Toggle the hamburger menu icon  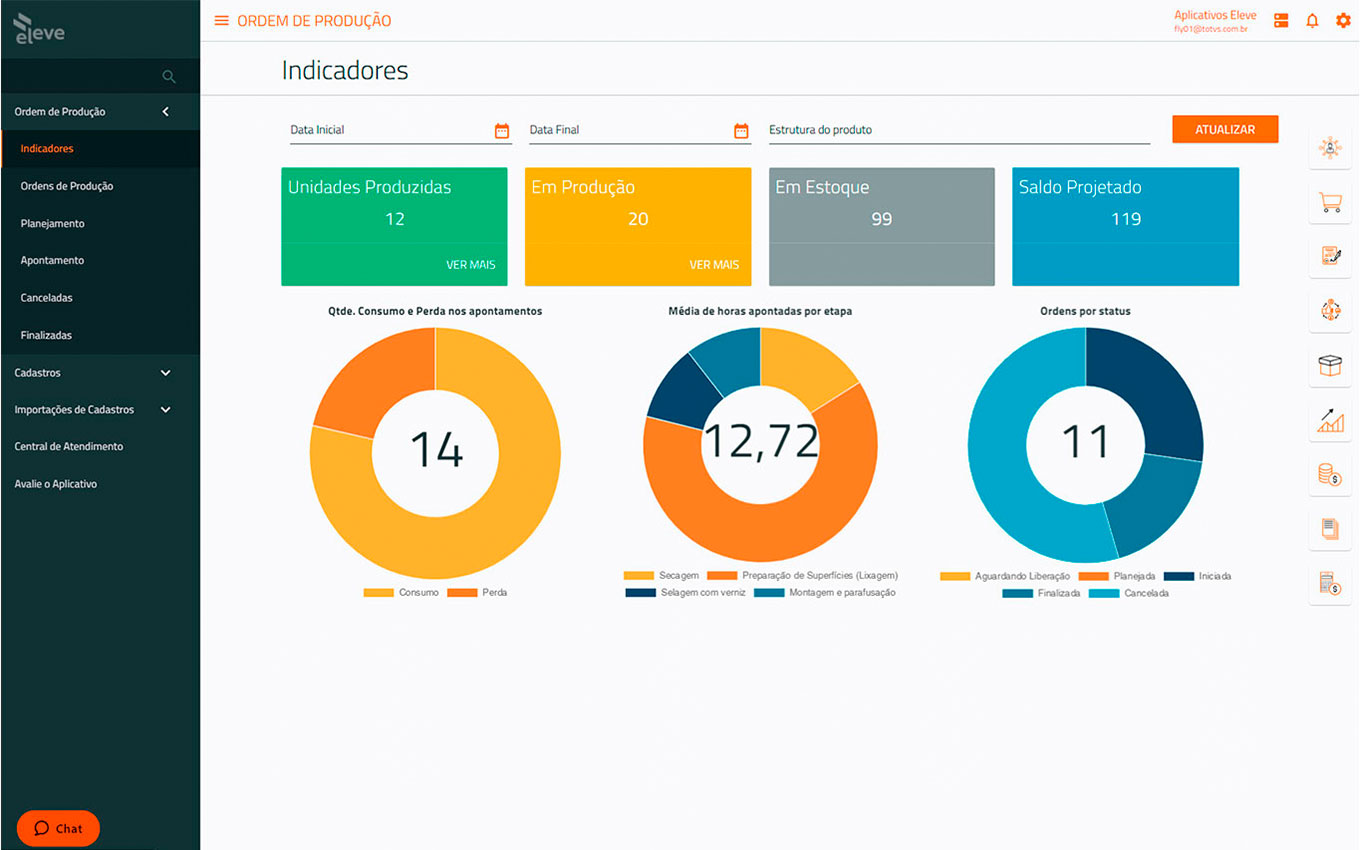[x=222, y=21]
